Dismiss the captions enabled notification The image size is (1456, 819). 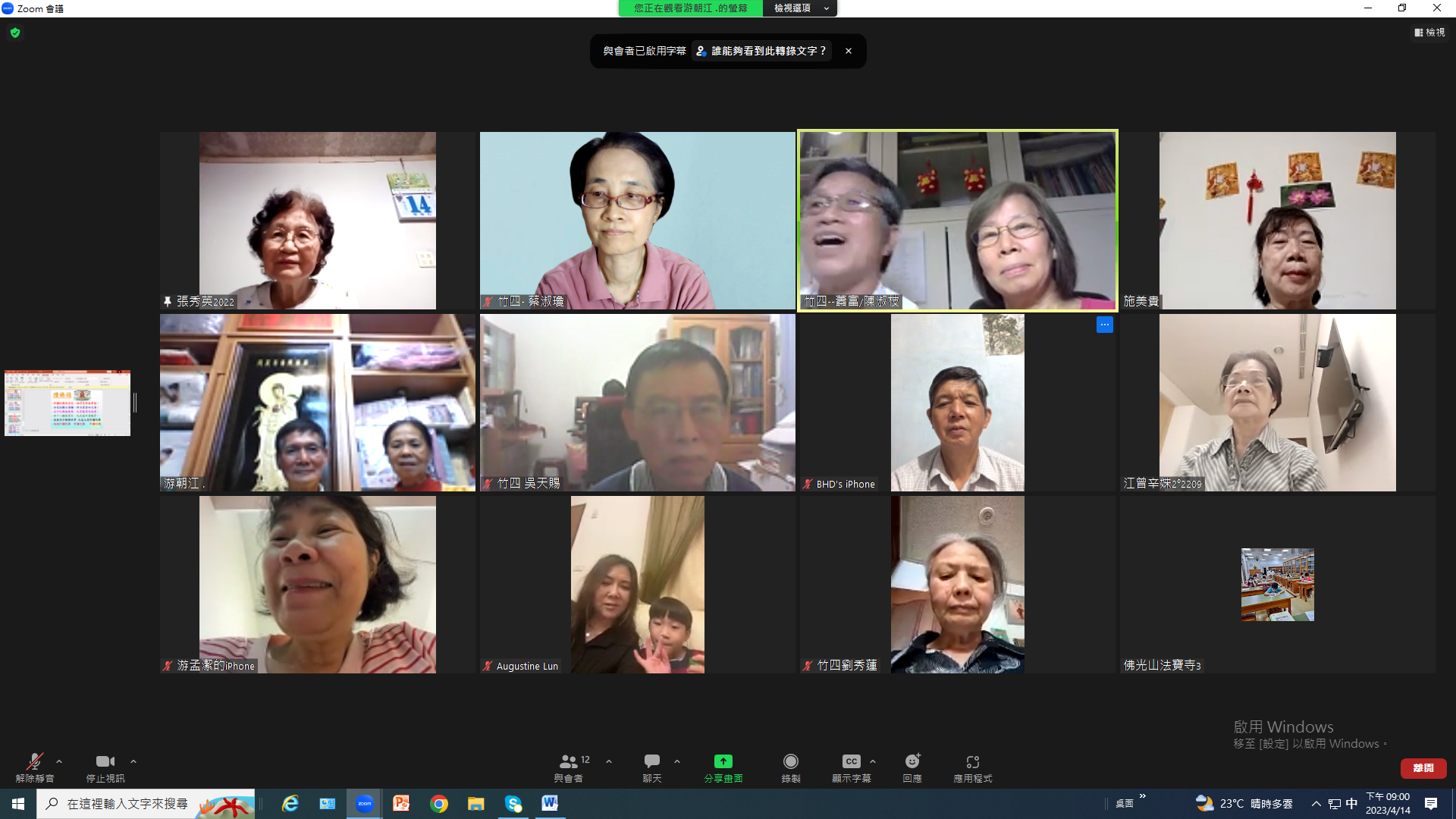(x=849, y=51)
